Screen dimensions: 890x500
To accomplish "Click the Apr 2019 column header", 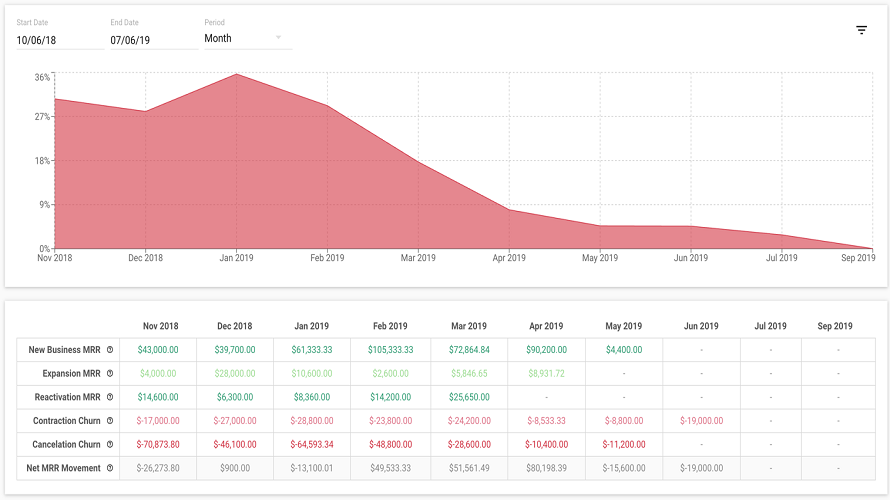I will coord(546,326).
